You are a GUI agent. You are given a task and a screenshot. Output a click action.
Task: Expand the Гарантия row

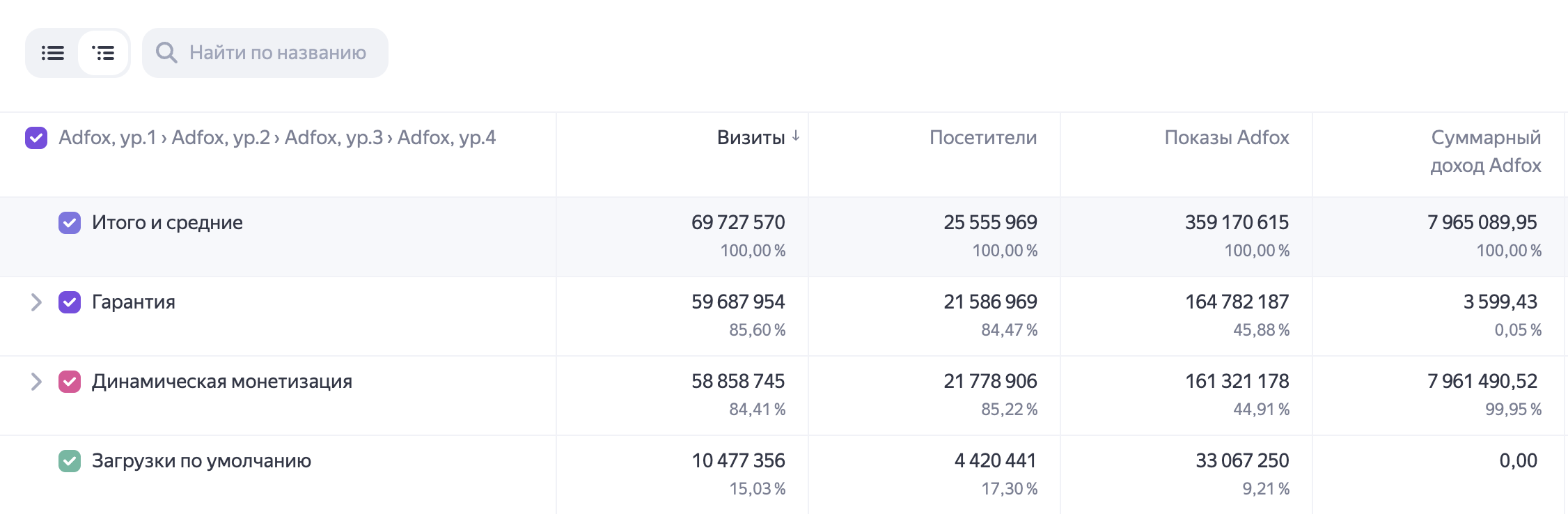pyautogui.click(x=36, y=302)
